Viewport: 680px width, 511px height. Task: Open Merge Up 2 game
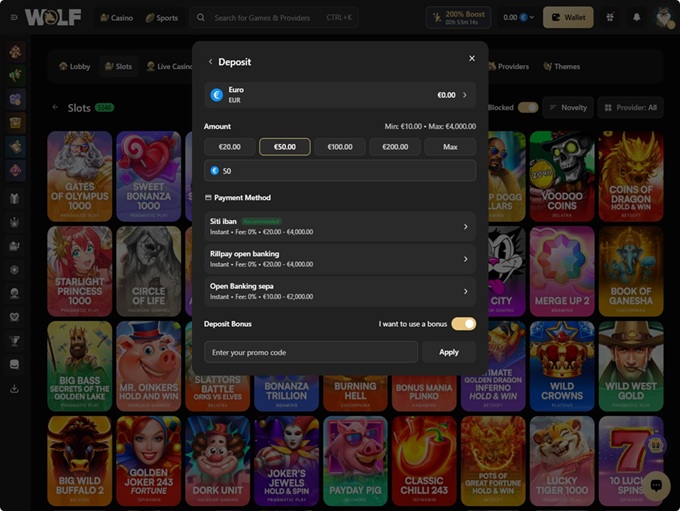(562, 272)
